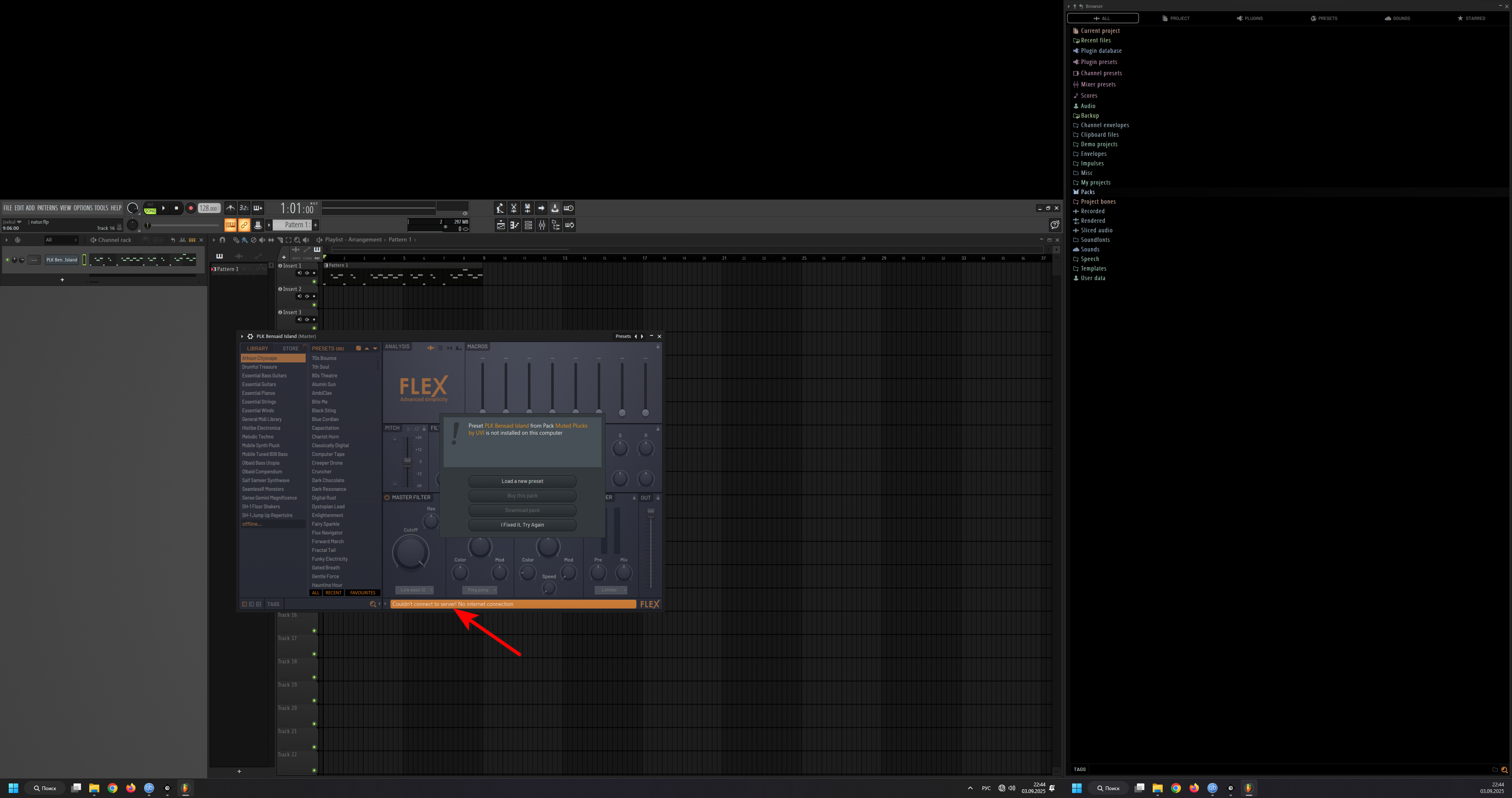Open the channel rack view icon
This screenshot has height=798, width=1512.
click(528, 225)
